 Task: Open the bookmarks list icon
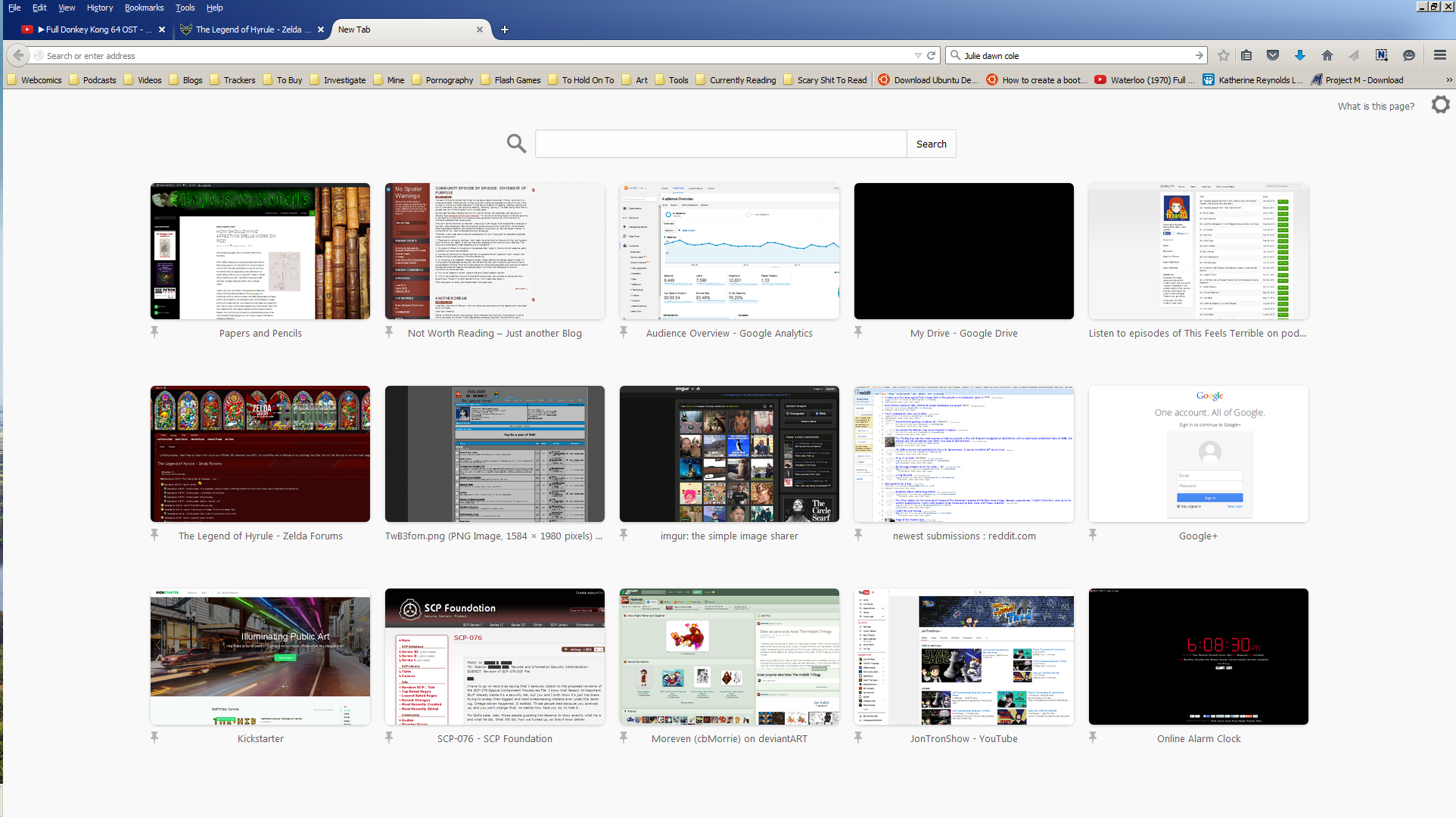1246,55
